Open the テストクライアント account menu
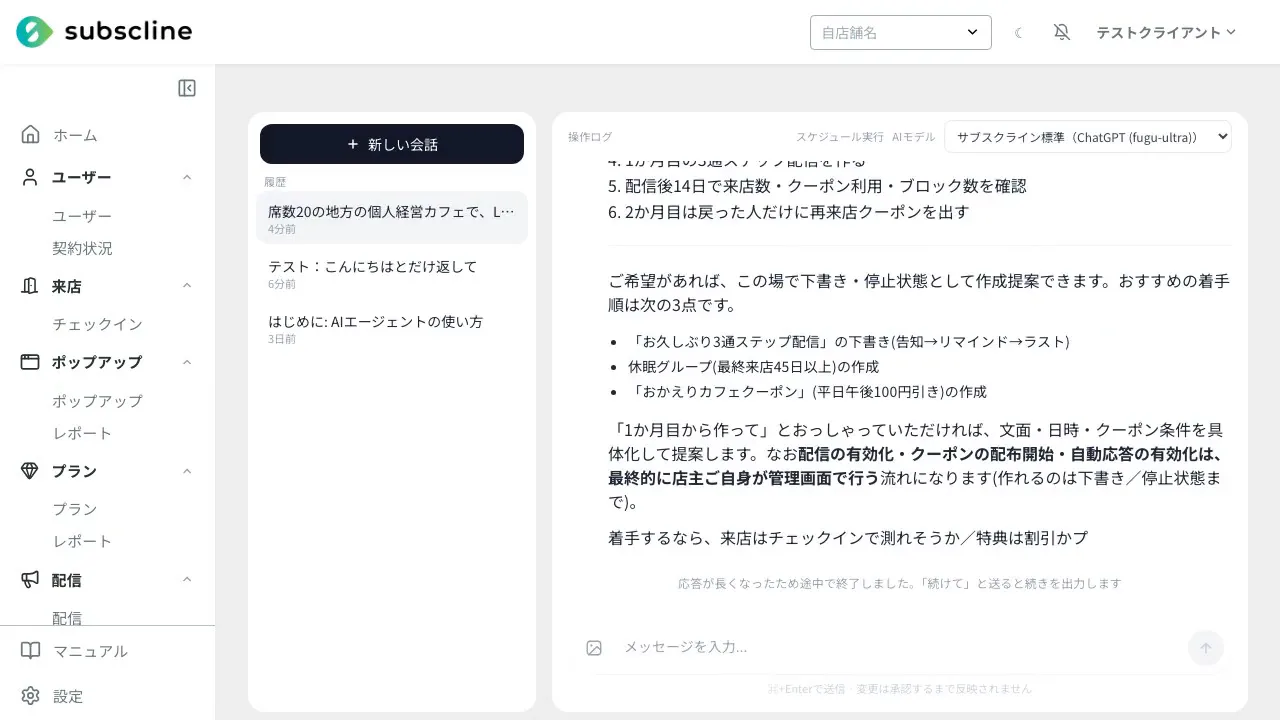Image resolution: width=1280 pixels, height=720 pixels. (x=1166, y=32)
